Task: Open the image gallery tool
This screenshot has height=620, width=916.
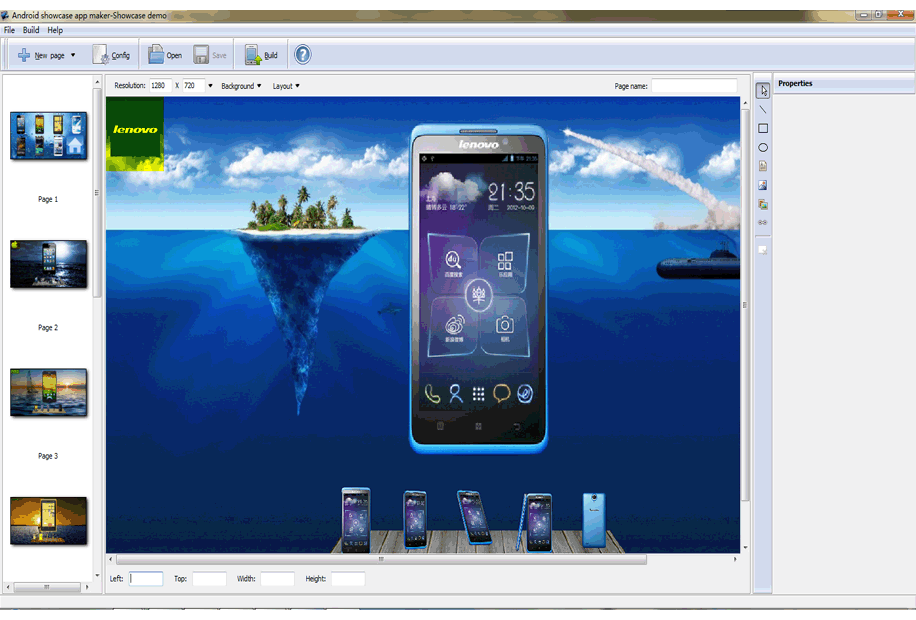Action: (x=762, y=203)
